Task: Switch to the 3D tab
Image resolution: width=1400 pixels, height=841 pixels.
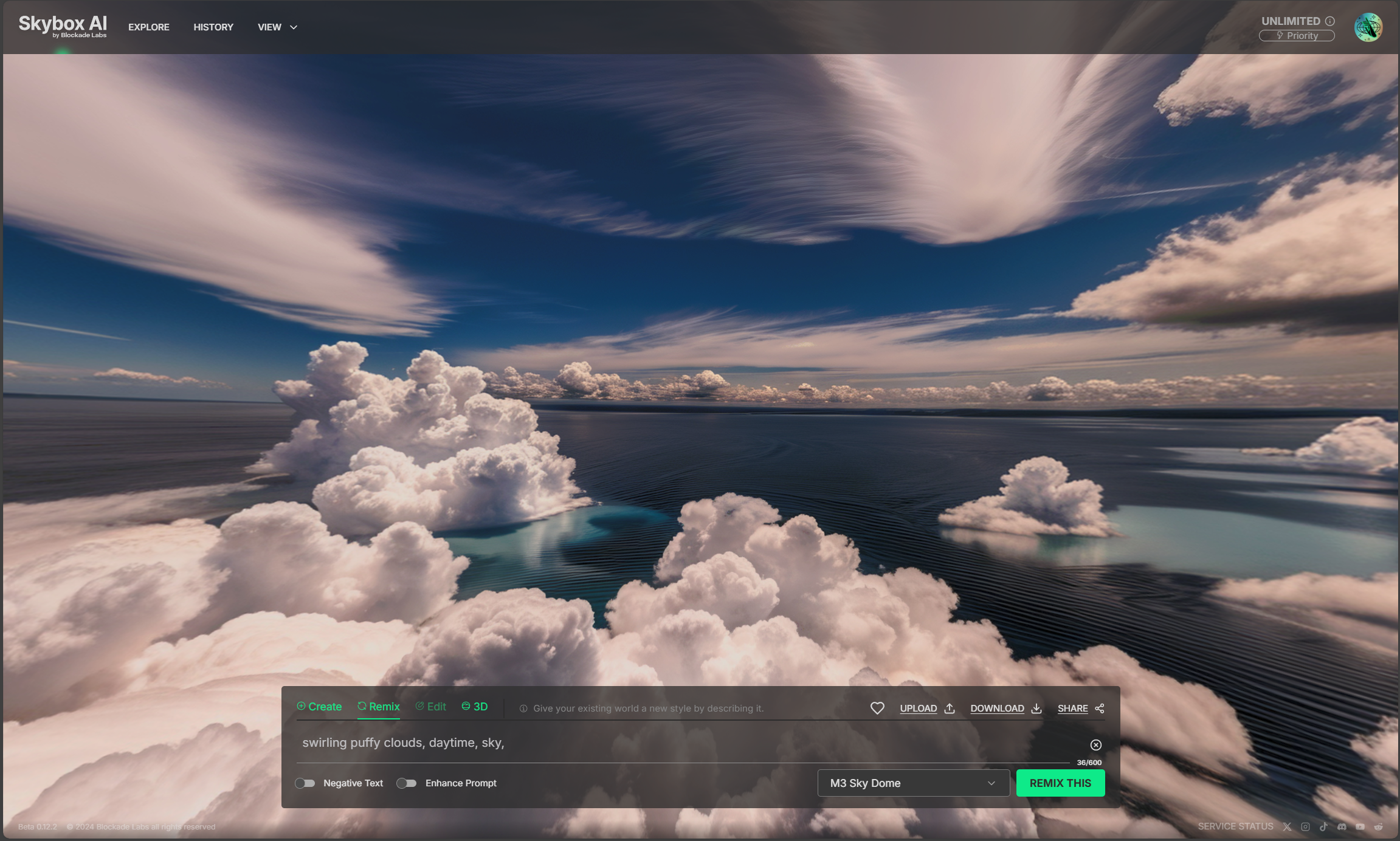Action: [475, 707]
